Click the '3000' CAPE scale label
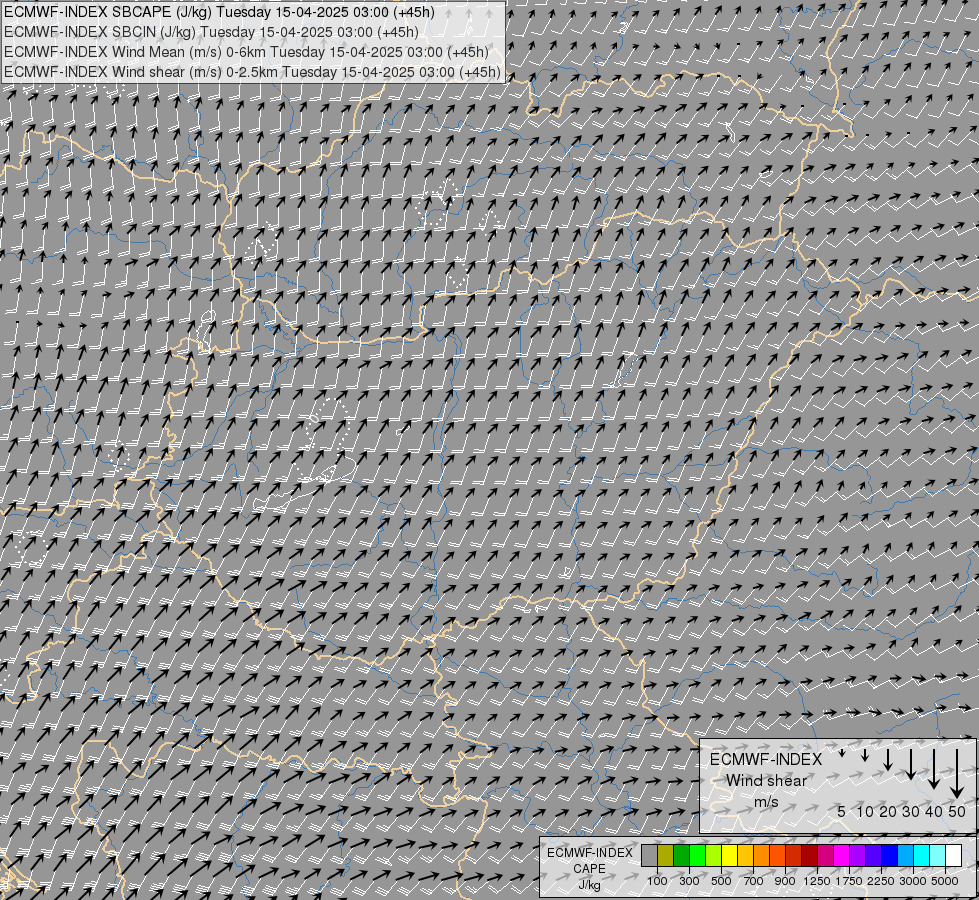 (x=913, y=881)
